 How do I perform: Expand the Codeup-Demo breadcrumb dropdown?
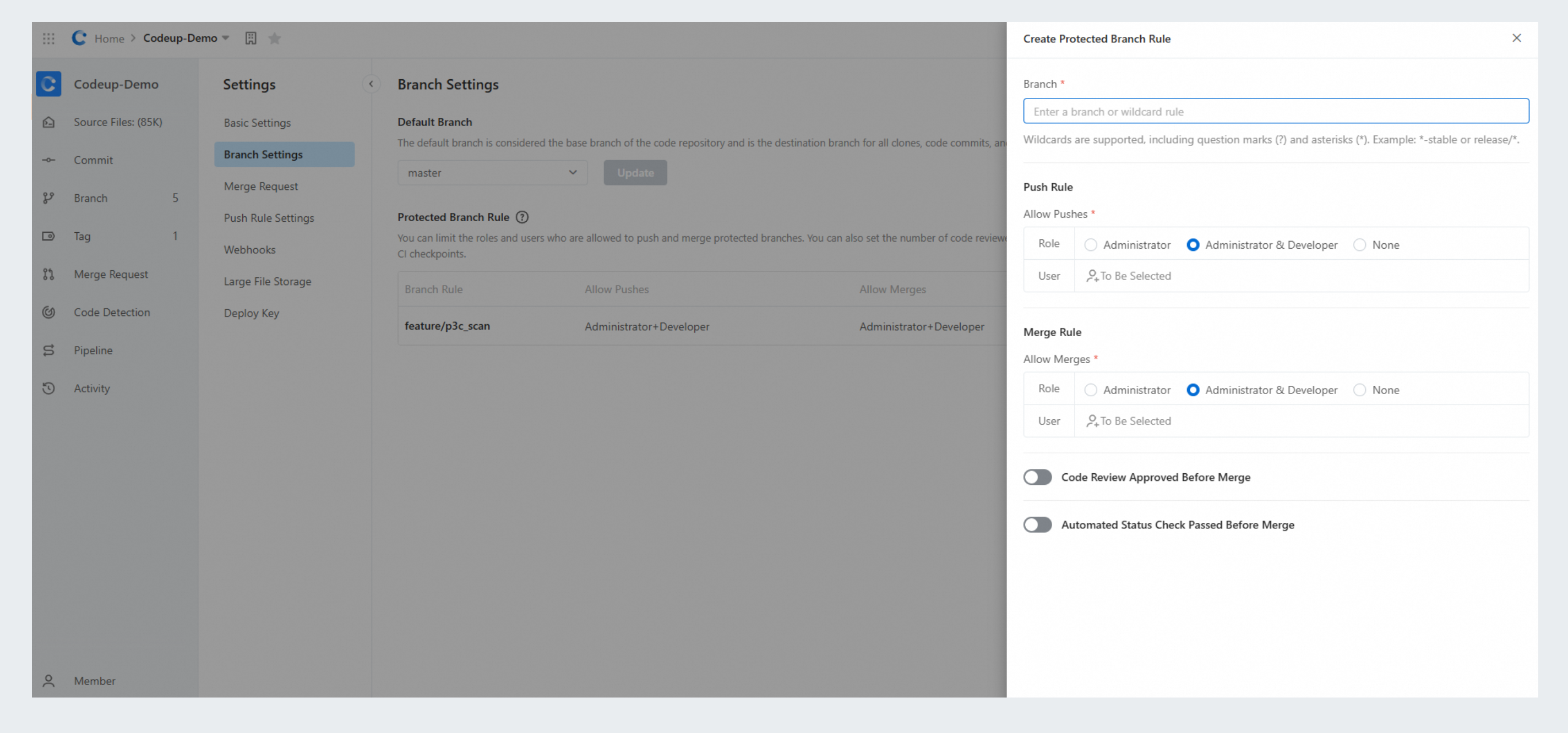(x=225, y=39)
